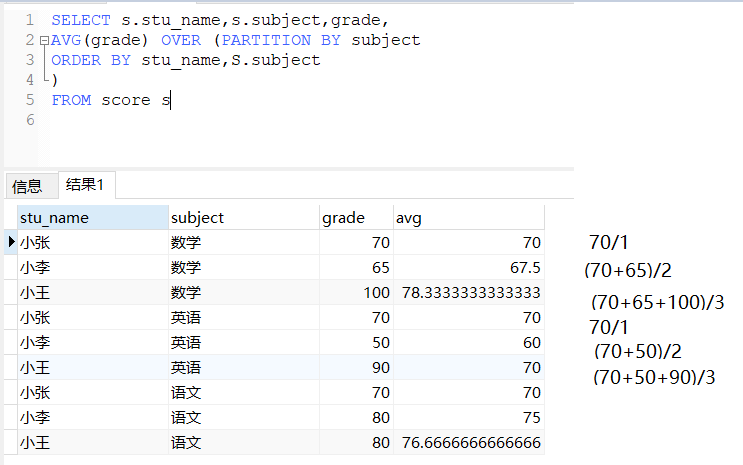Image resolution: width=743 pixels, height=465 pixels.
Task: Click the table name score in query
Action: point(126,100)
